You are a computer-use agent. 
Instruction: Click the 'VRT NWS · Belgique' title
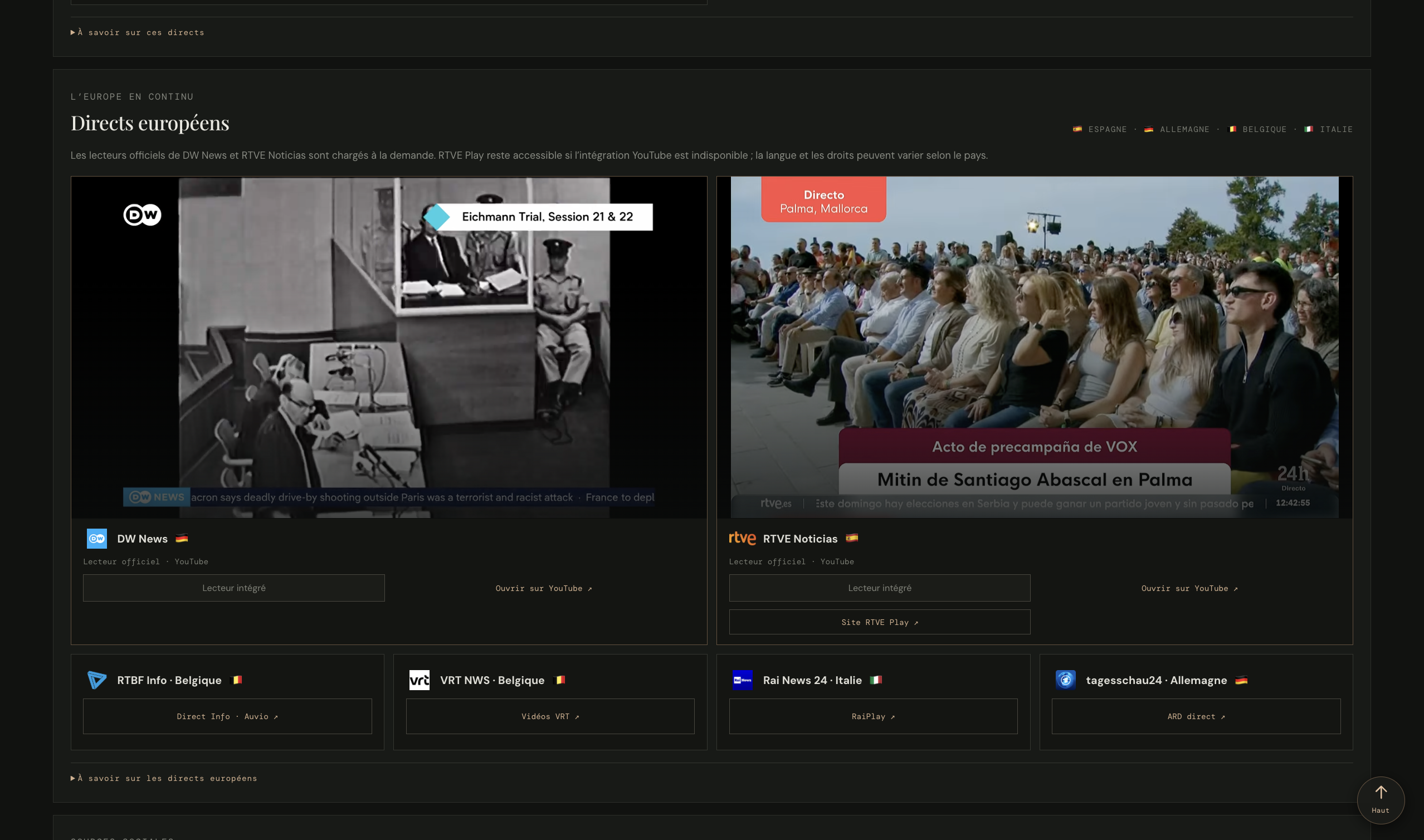click(492, 680)
